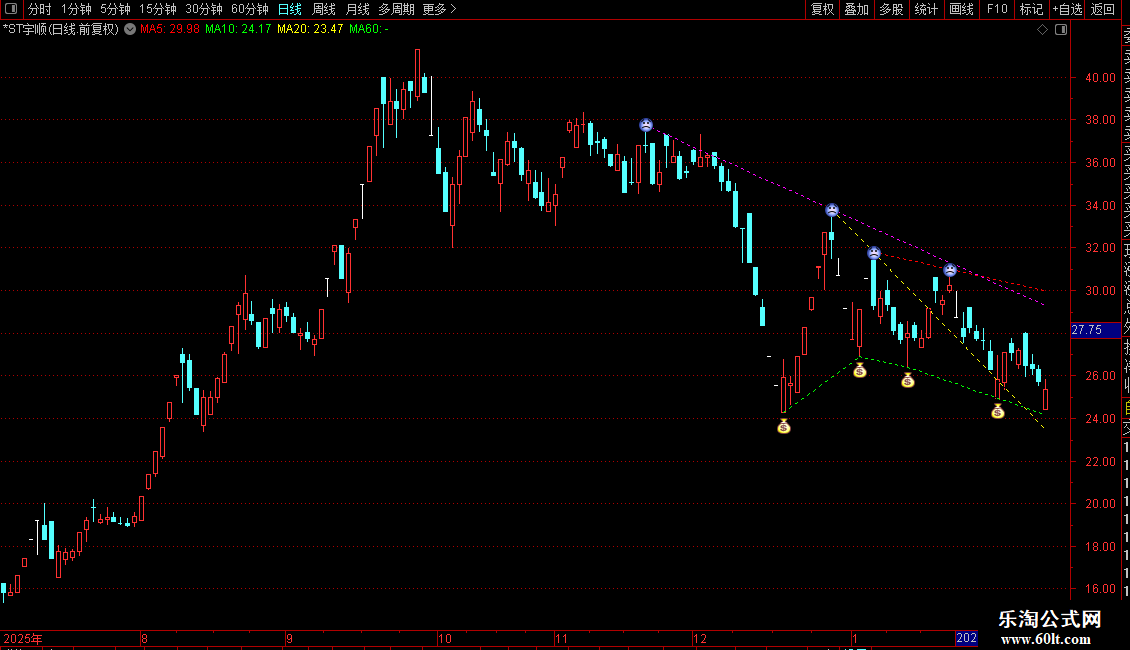Click the 22.00 price axis label

point(1100,462)
